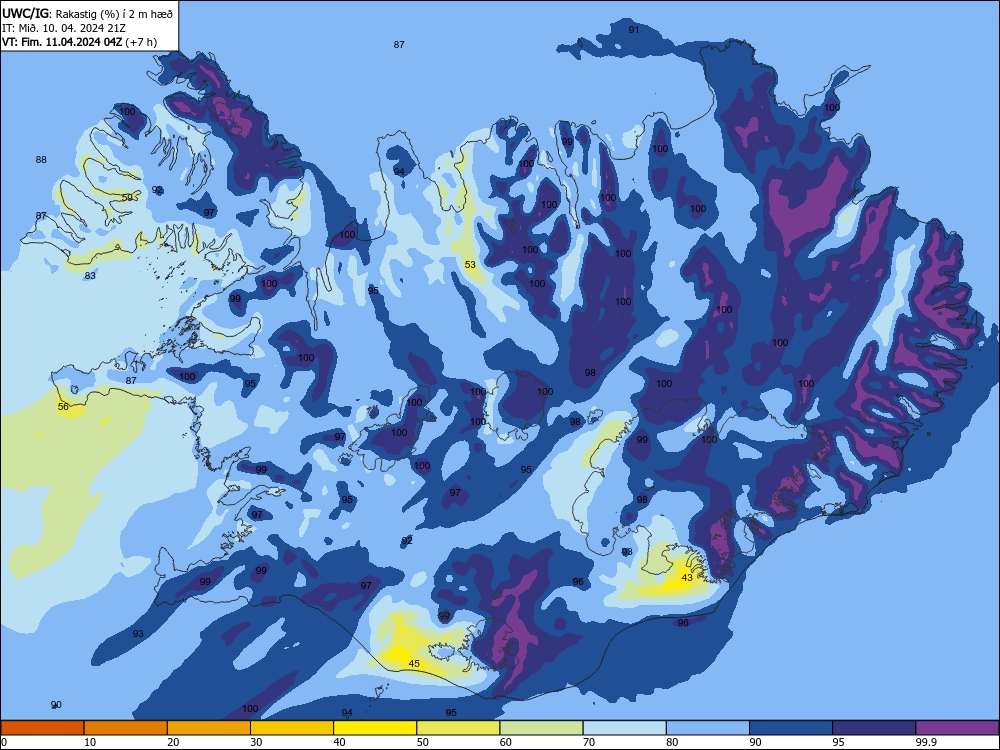This screenshot has width=1000, height=750.
Task: Click the humidity value 56 on west coast
Action: (63, 406)
